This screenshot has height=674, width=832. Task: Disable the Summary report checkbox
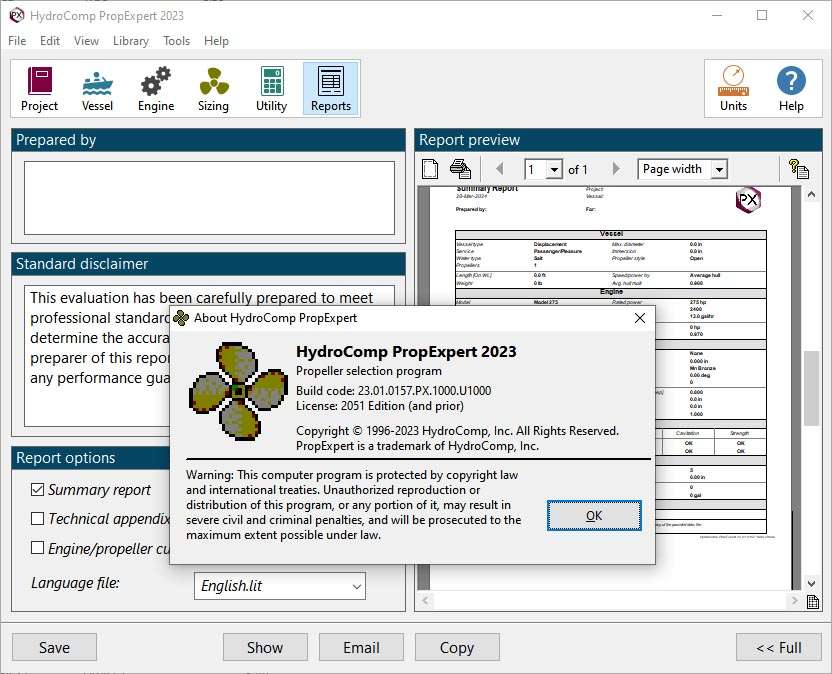pyautogui.click(x=36, y=490)
